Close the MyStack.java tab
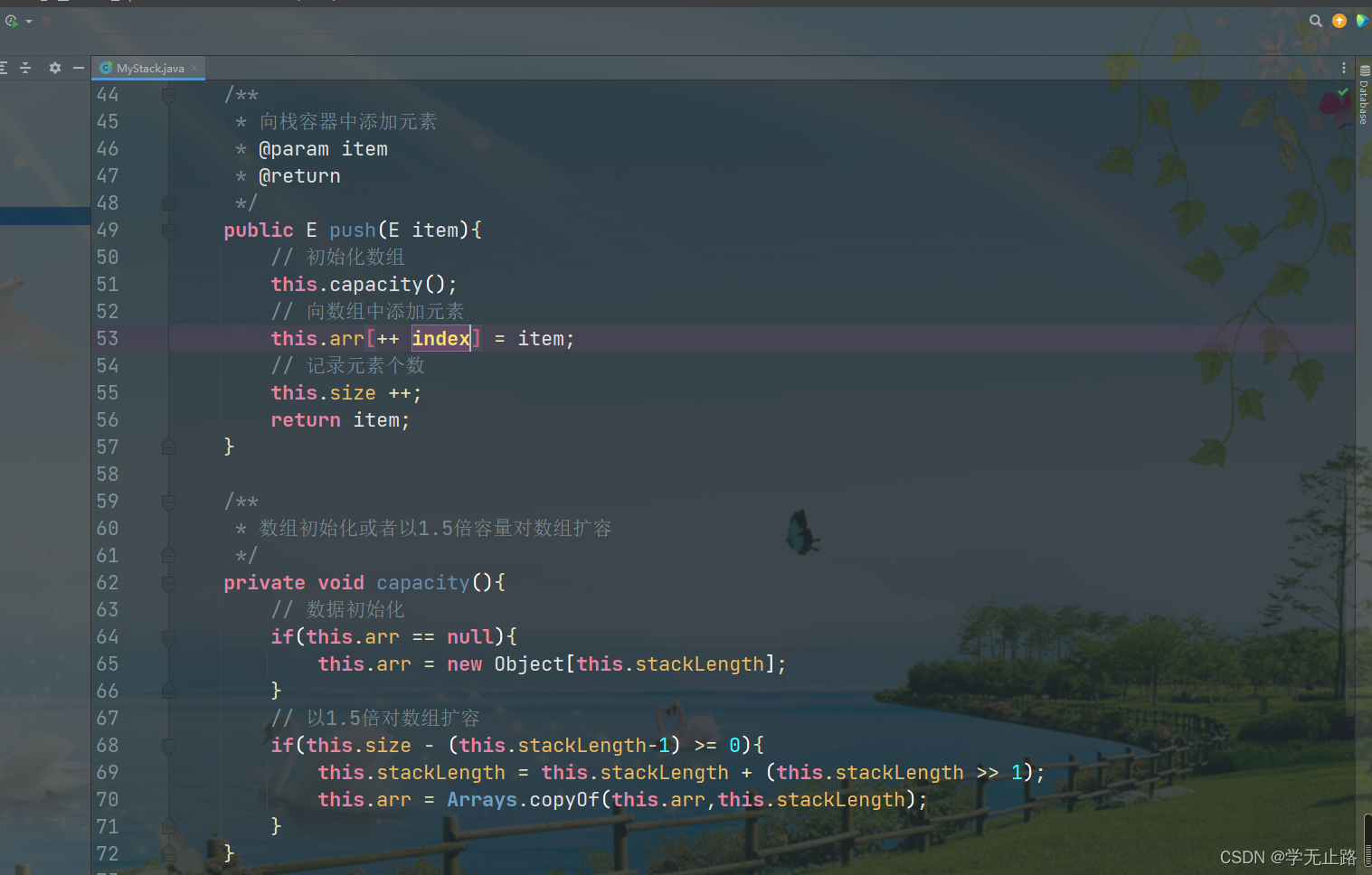Viewport: 1372px width, 875px height. pos(194,68)
